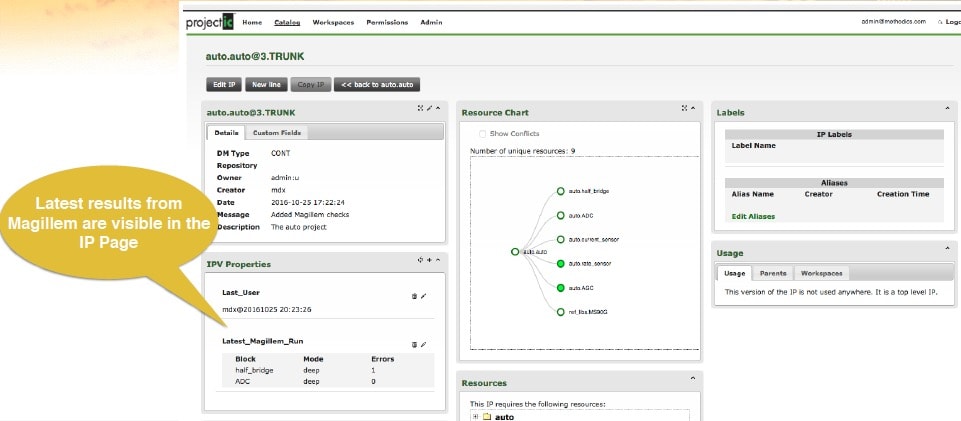Viewport: 961px width, 421px height.
Task: Click the Logout link
Action: tap(951, 21)
